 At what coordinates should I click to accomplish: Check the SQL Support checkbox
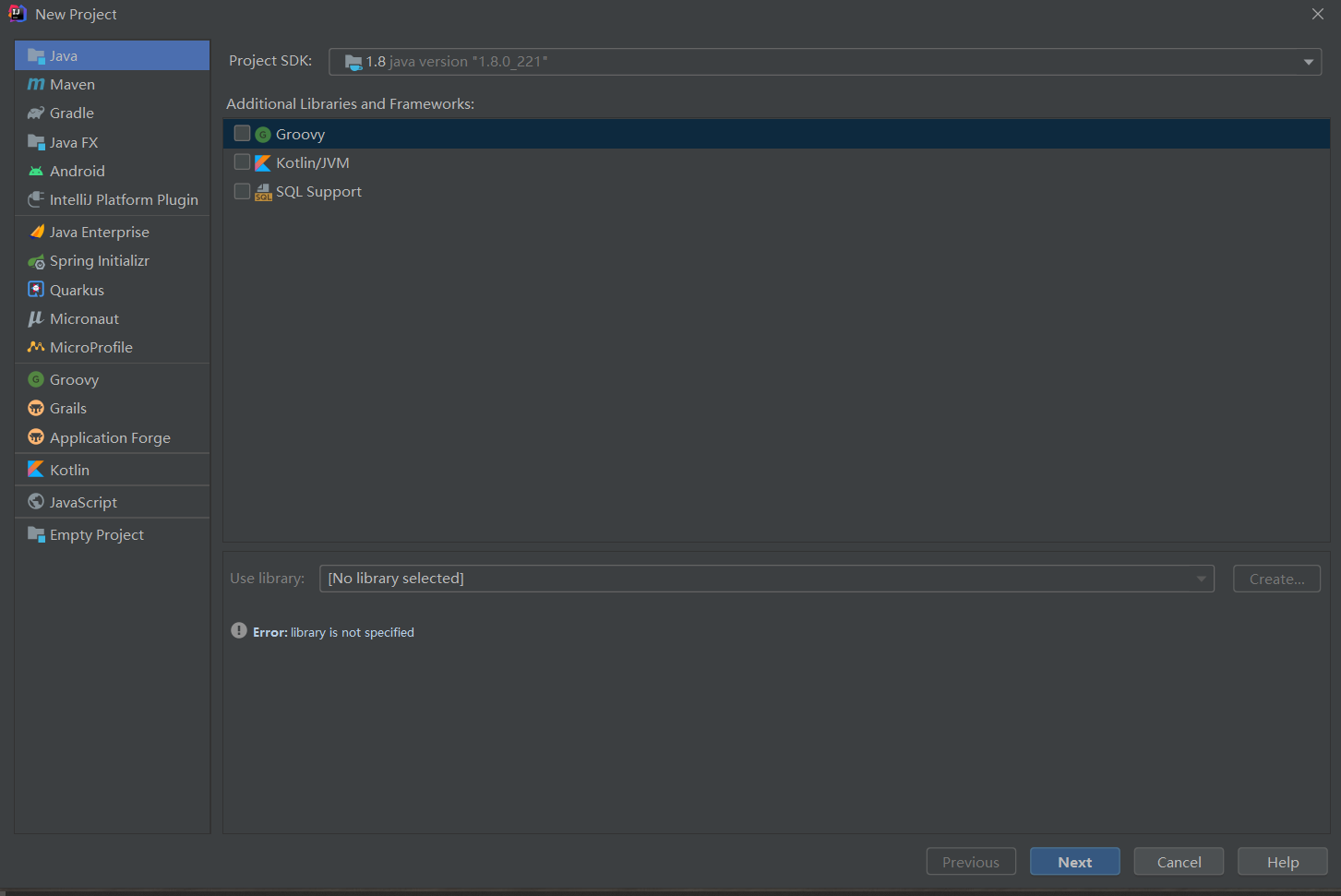[x=242, y=191]
